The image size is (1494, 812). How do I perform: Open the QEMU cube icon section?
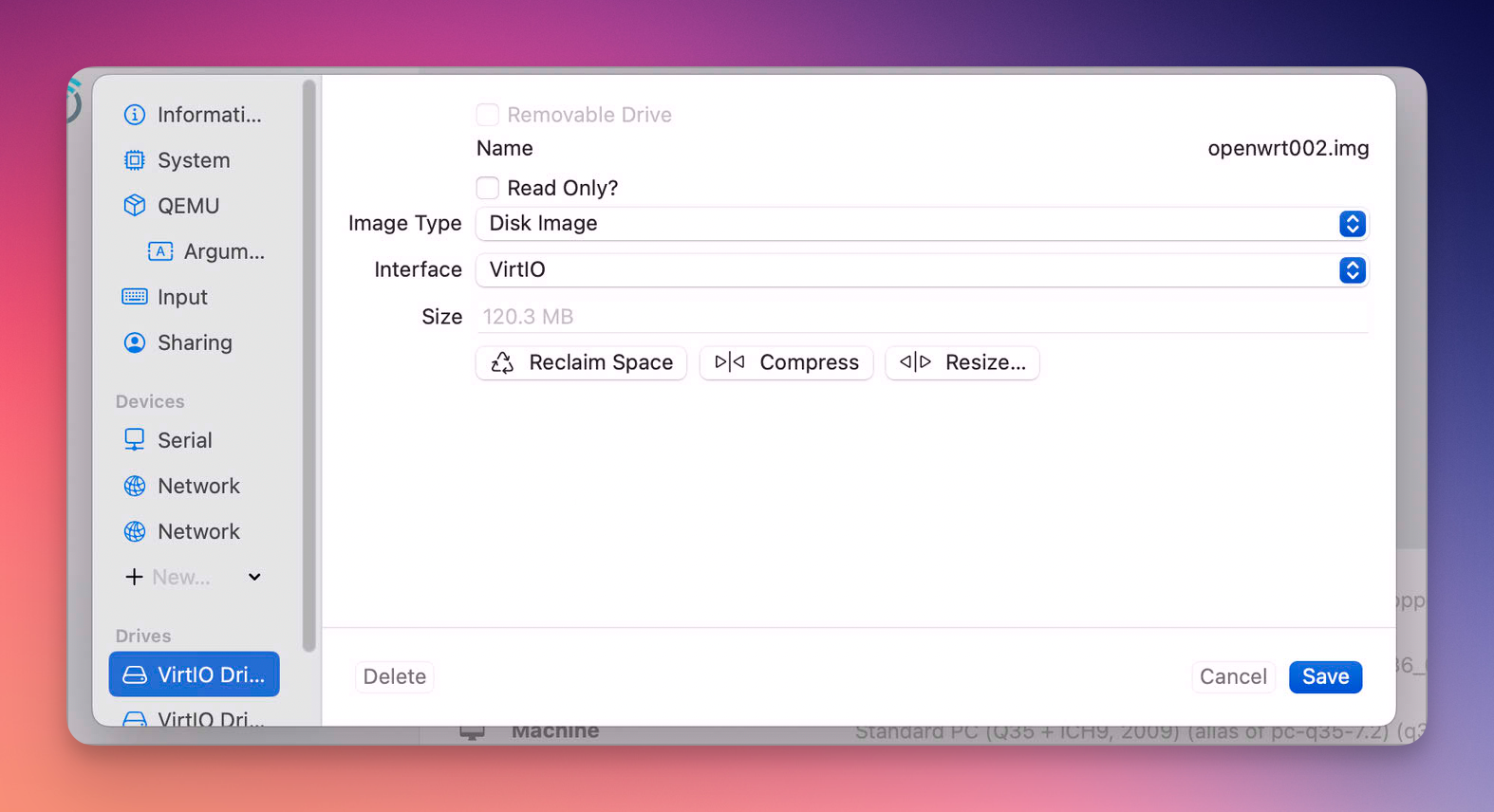(x=135, y=206)
